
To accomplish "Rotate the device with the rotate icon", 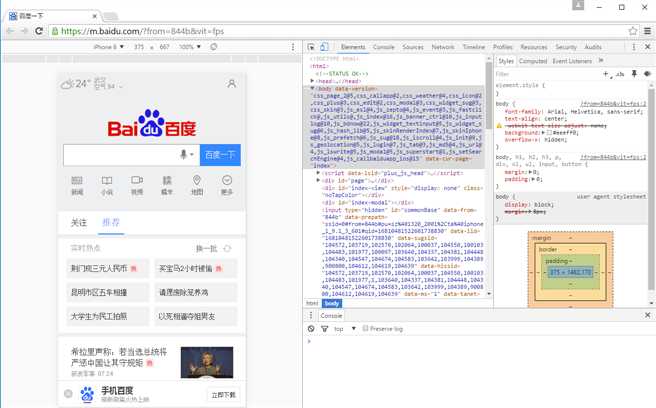I will pos(214,47).
